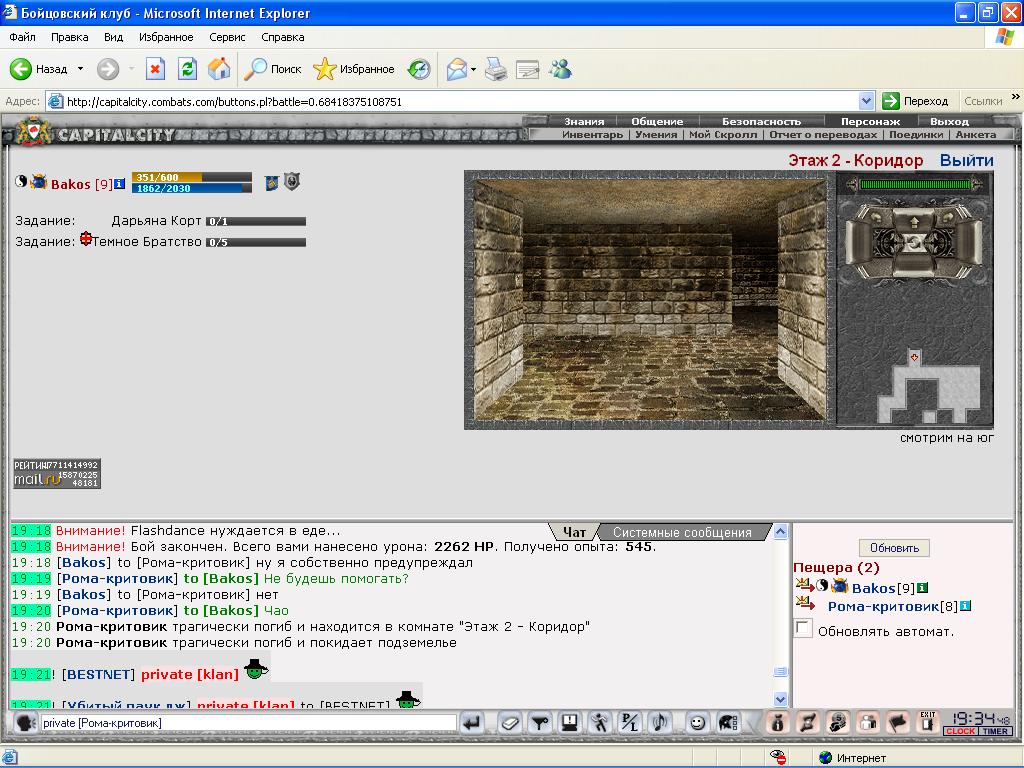Expand the address bar URL dropdown
The width and height of the screenshot is (1024, 768).
tap(867, 101)
